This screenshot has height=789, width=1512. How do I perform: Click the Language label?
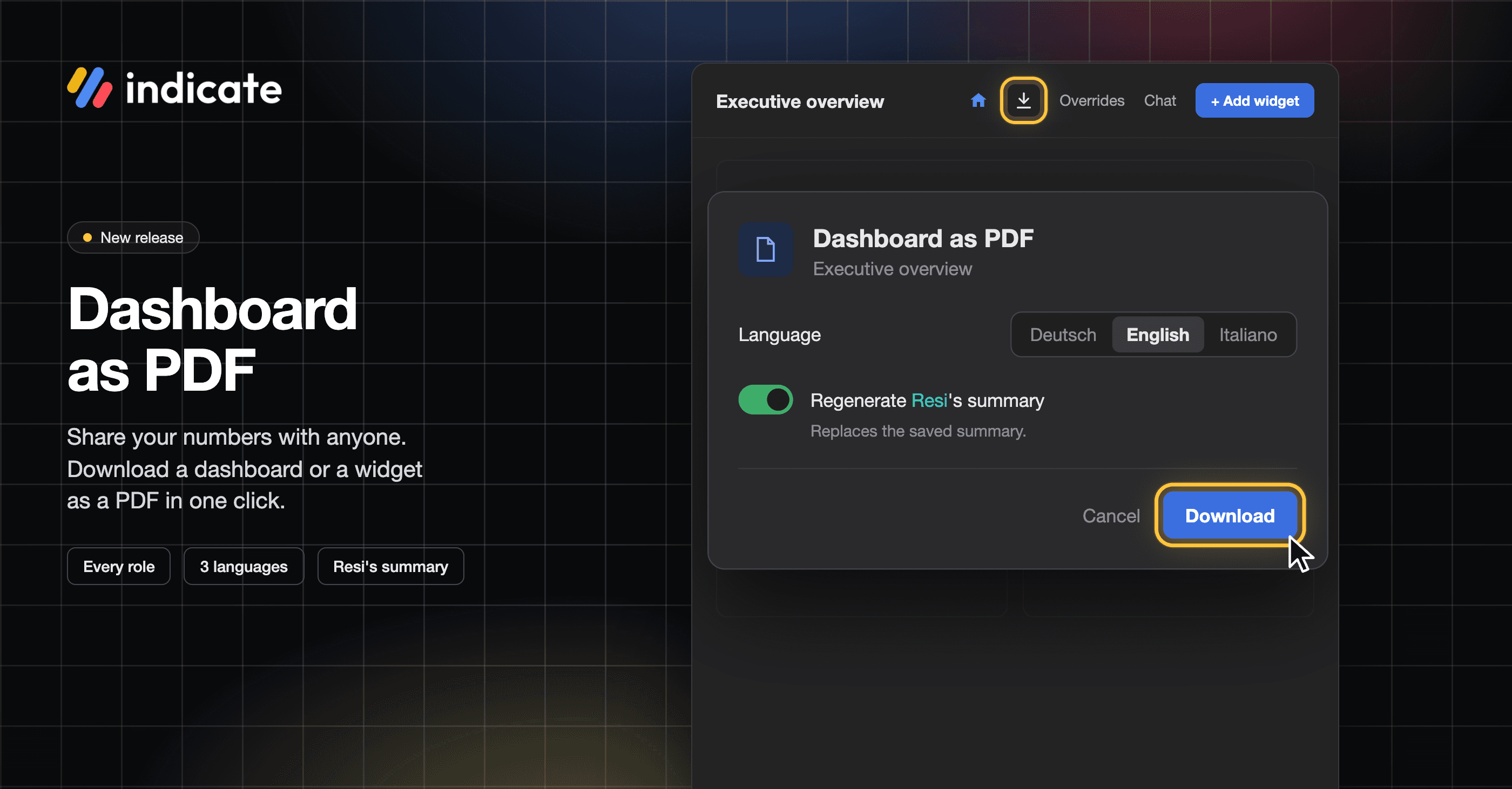click(779, 335)
